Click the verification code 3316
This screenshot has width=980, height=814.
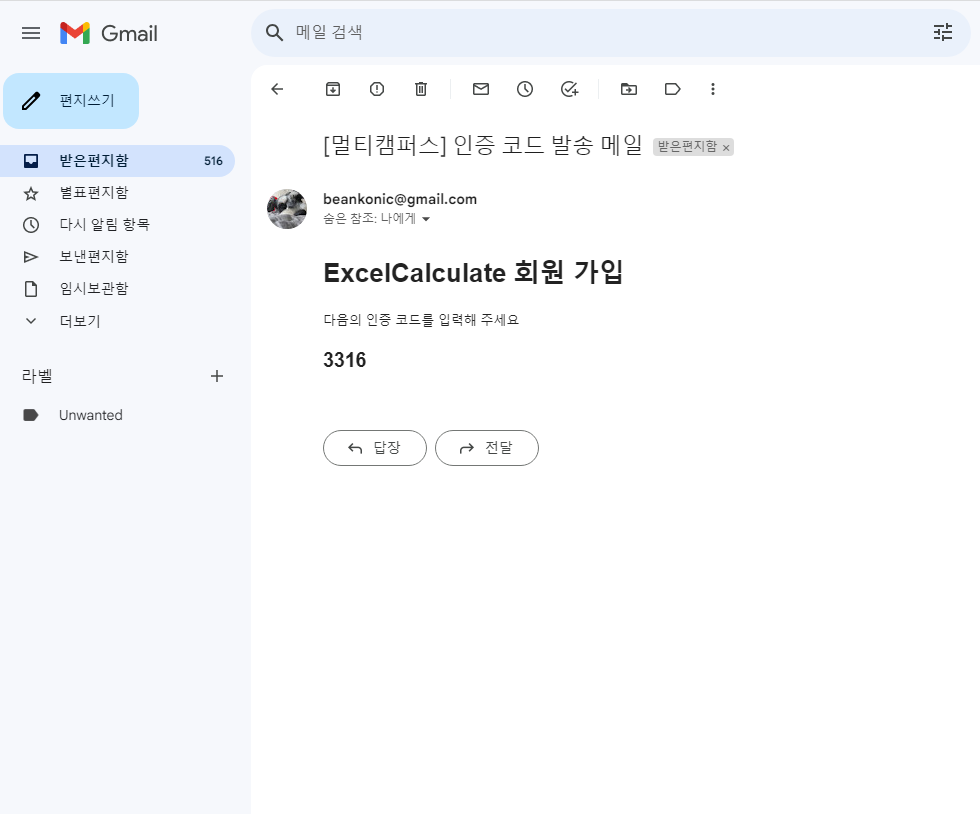tap(344, 360)
